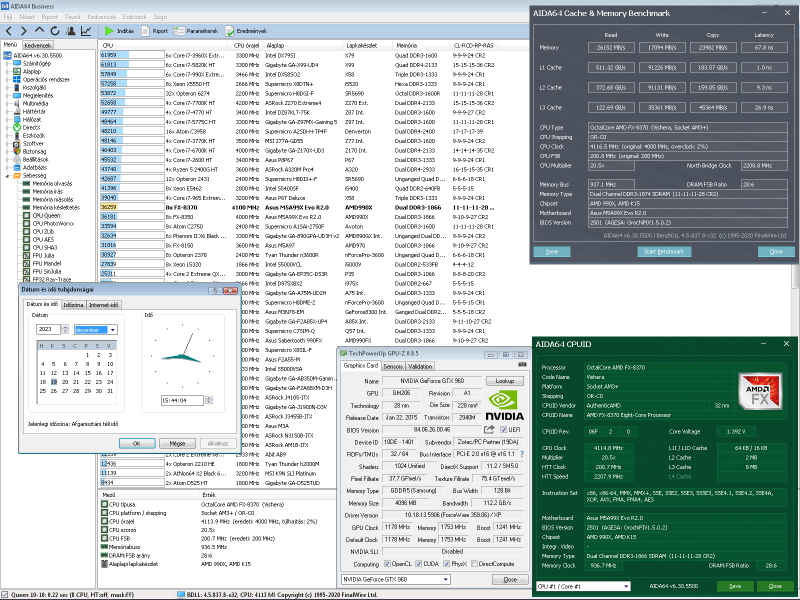
Task: Click the BIOS share/export icon in GPU-Z
Action: point(489,430)
